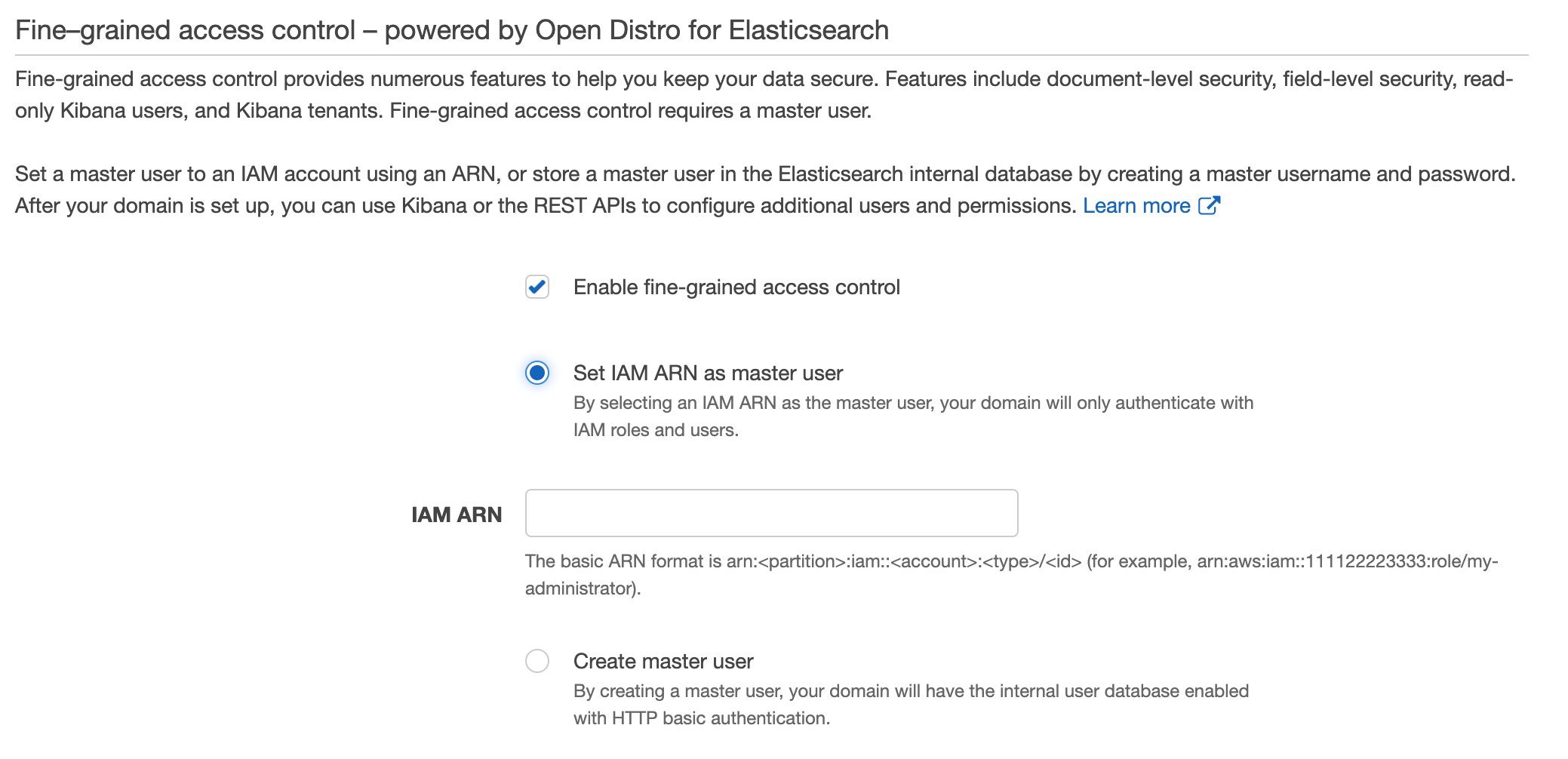The height and width of the screenshot is (759, 1568).
Task: Click the bold IAM ARN field label
Action: tap(457, 515)
